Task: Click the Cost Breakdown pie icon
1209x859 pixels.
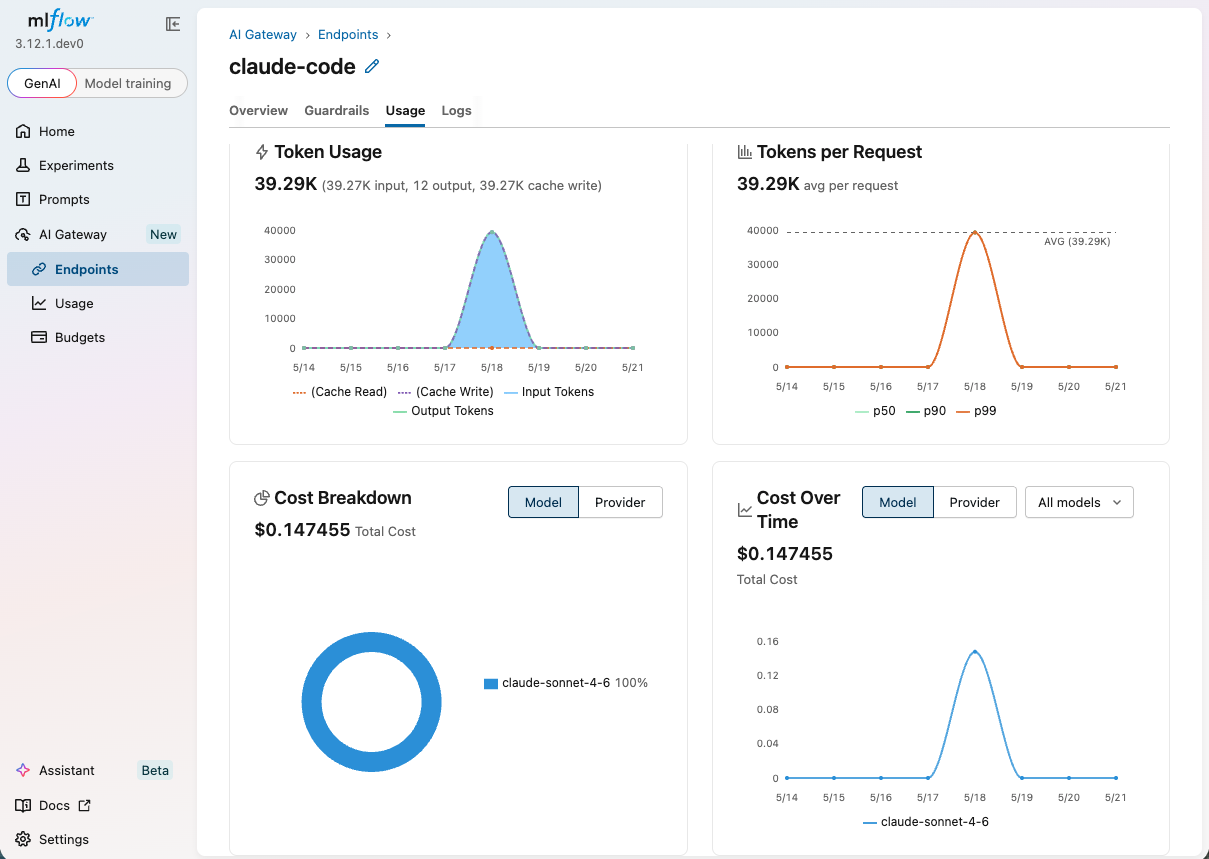Action: click(262, 498)
